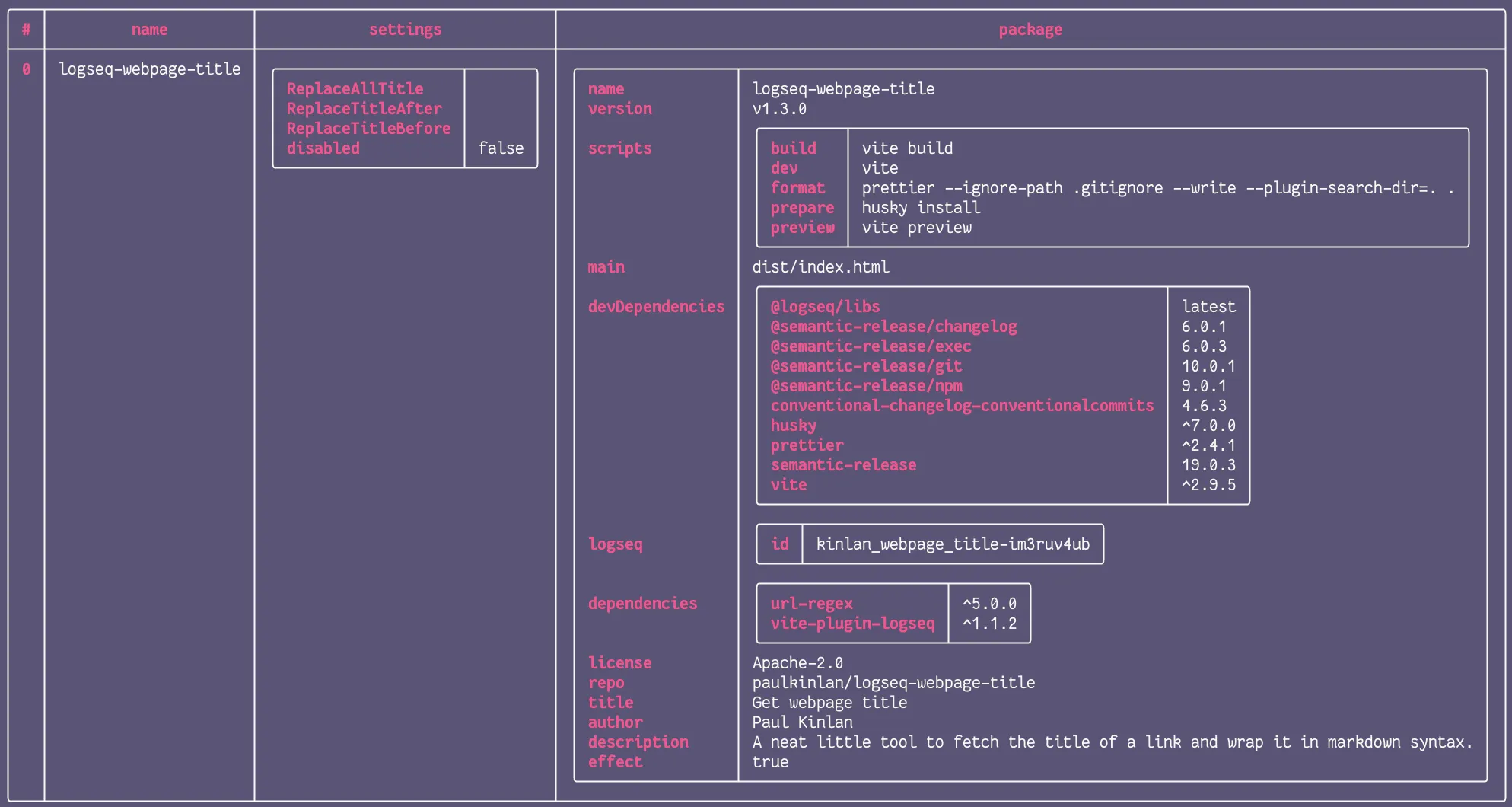Viewport: 1512px width, 807px height.
Task: Click '@semantic-release/changelog' dependency
Action: 893,327
